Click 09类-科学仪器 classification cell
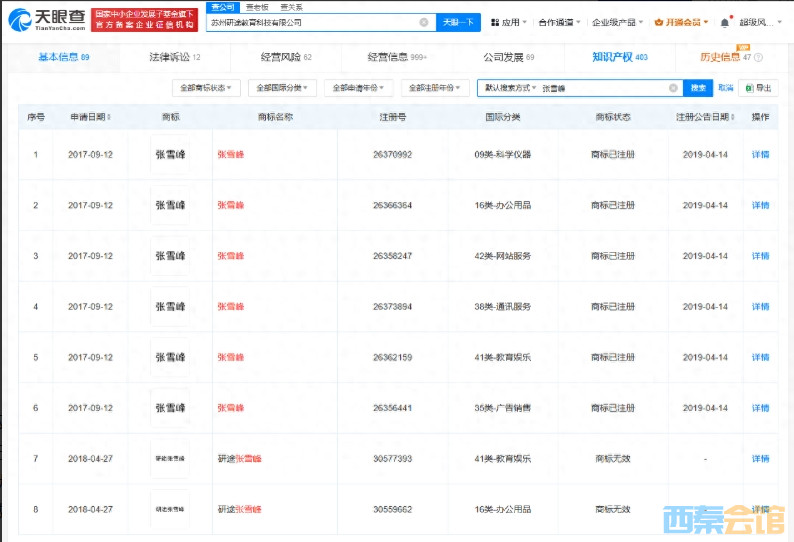 click(502, 154)
